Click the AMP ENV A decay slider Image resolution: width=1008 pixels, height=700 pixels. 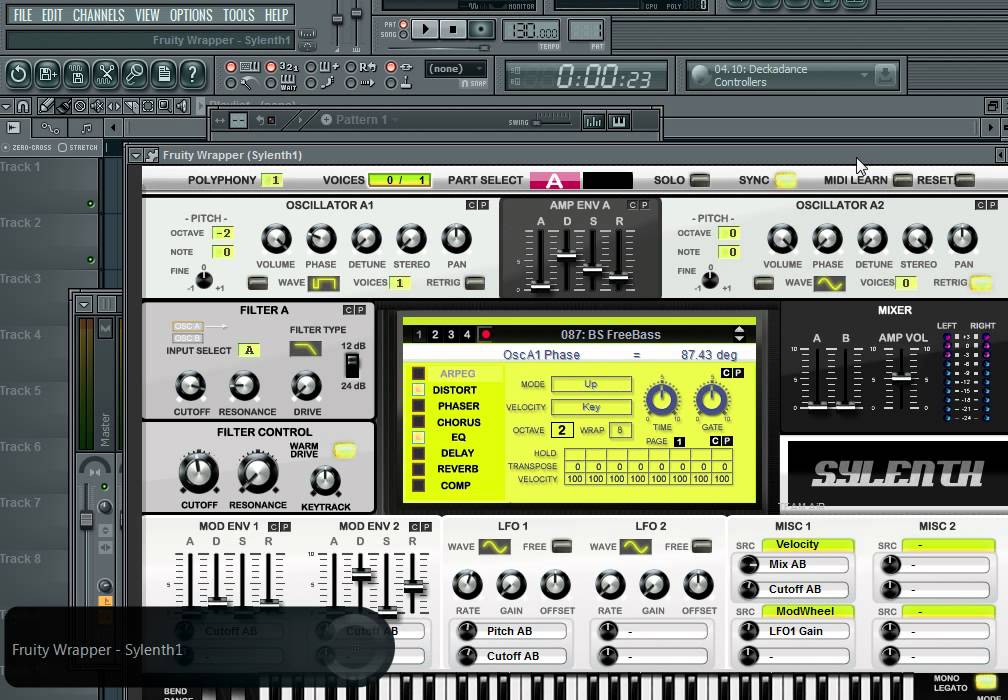click(x=566, y=256)
